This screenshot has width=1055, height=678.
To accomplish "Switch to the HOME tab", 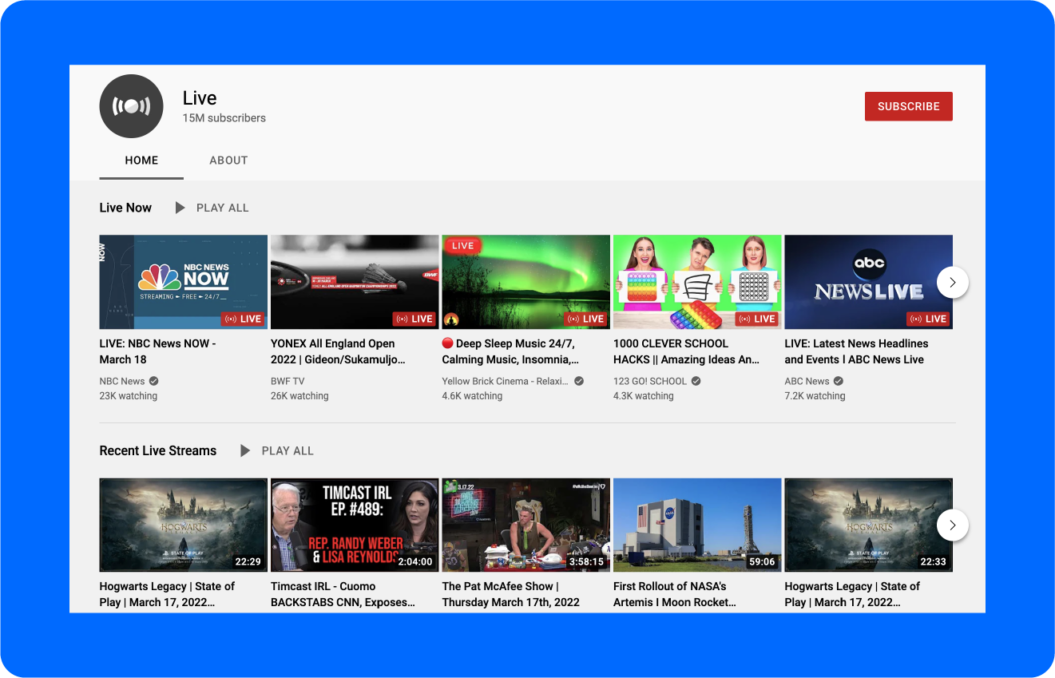I will click(x=141, y=160).
